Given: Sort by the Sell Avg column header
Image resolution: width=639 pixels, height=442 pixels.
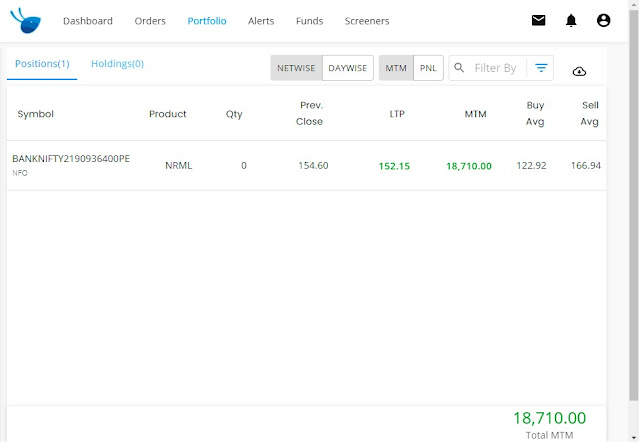Looking at the screenshot, I should (x=590, y=113).
